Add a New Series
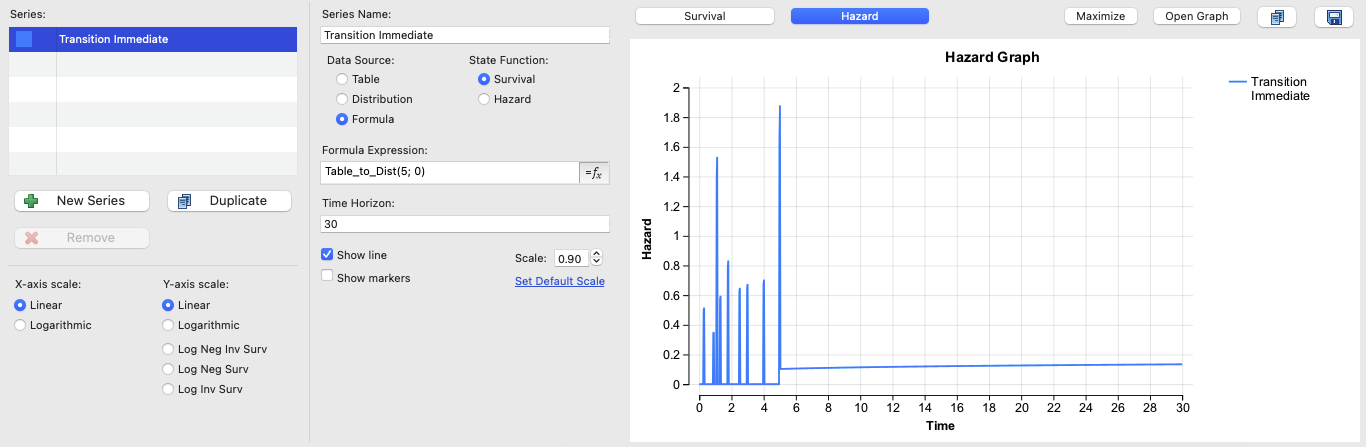 tap(82, 201)
